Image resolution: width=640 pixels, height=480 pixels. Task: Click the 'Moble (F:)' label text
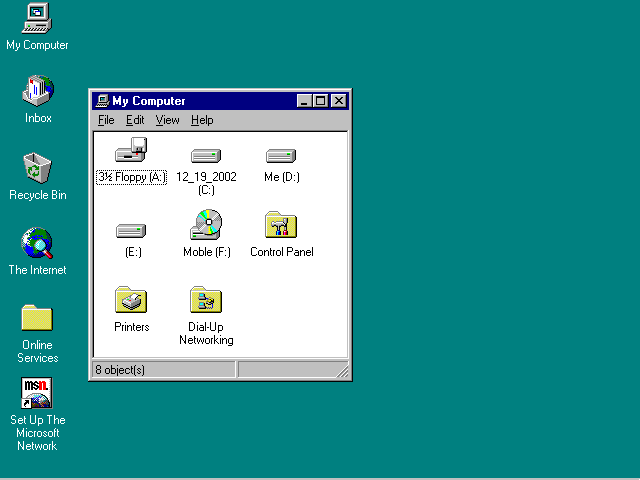point(207,252)
